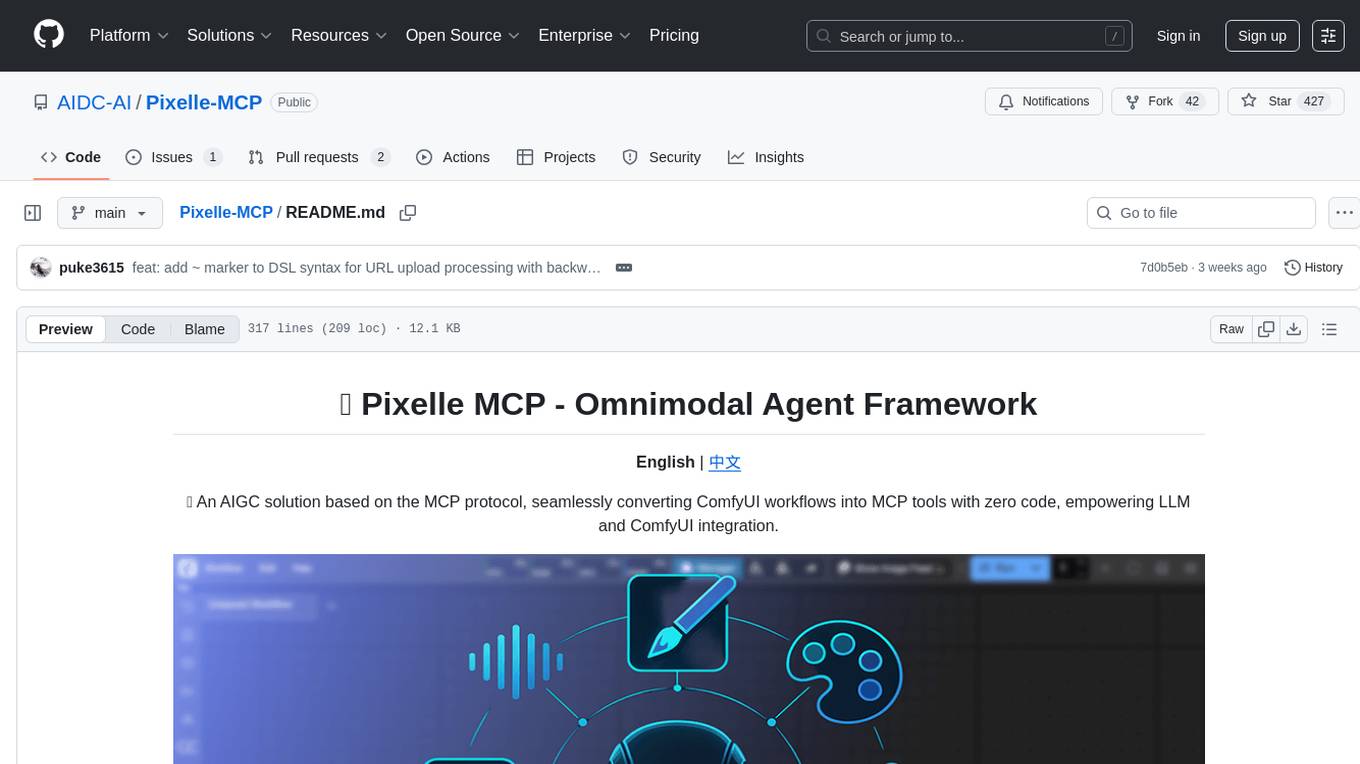Switch to the Insights tab
The image size is (1360, 764).
point(766,157)
